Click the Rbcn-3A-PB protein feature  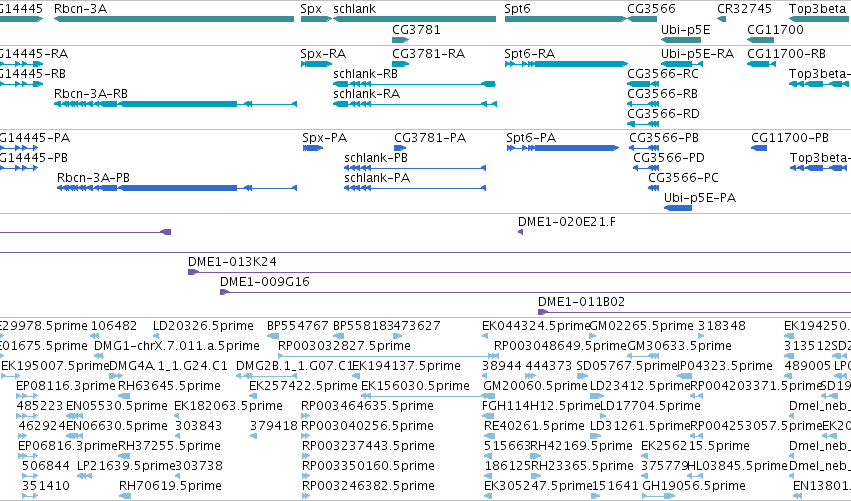click(x=177, y=188)
